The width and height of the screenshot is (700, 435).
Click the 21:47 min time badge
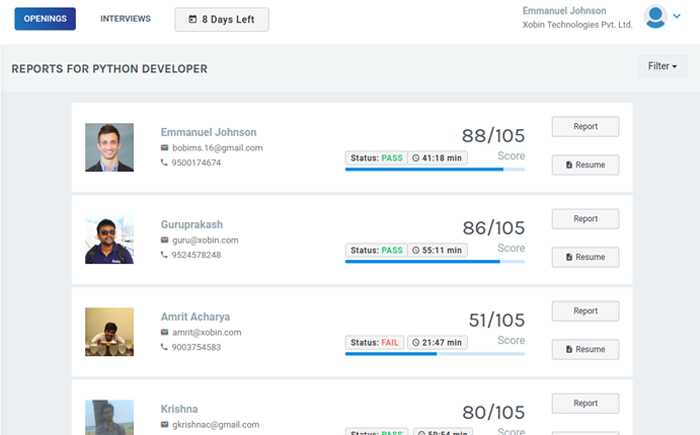437,343
